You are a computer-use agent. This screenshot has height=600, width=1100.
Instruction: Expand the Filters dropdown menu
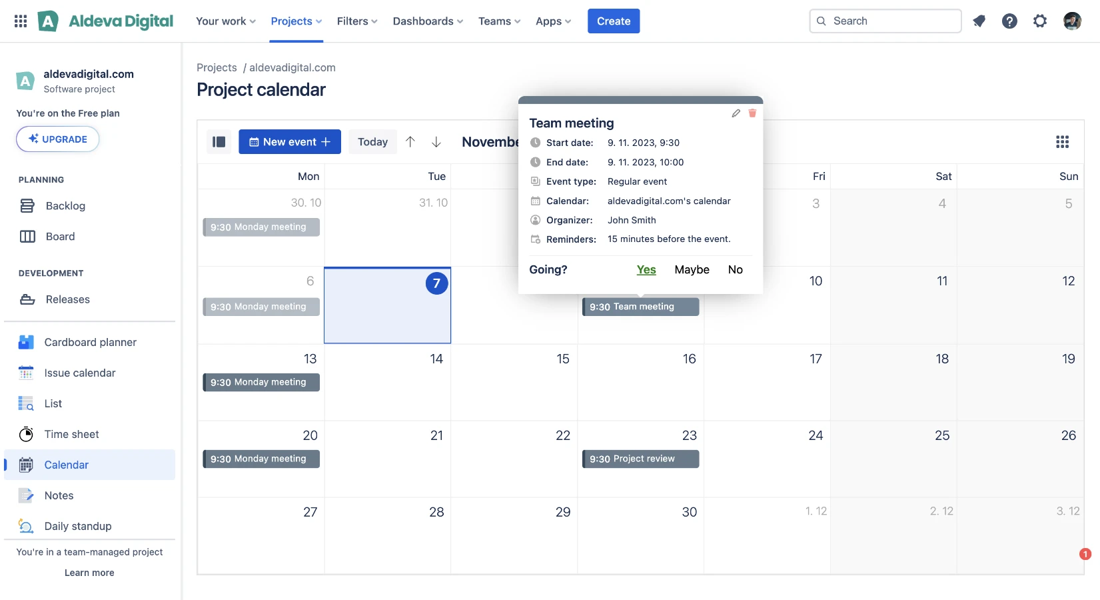[357, 21]
